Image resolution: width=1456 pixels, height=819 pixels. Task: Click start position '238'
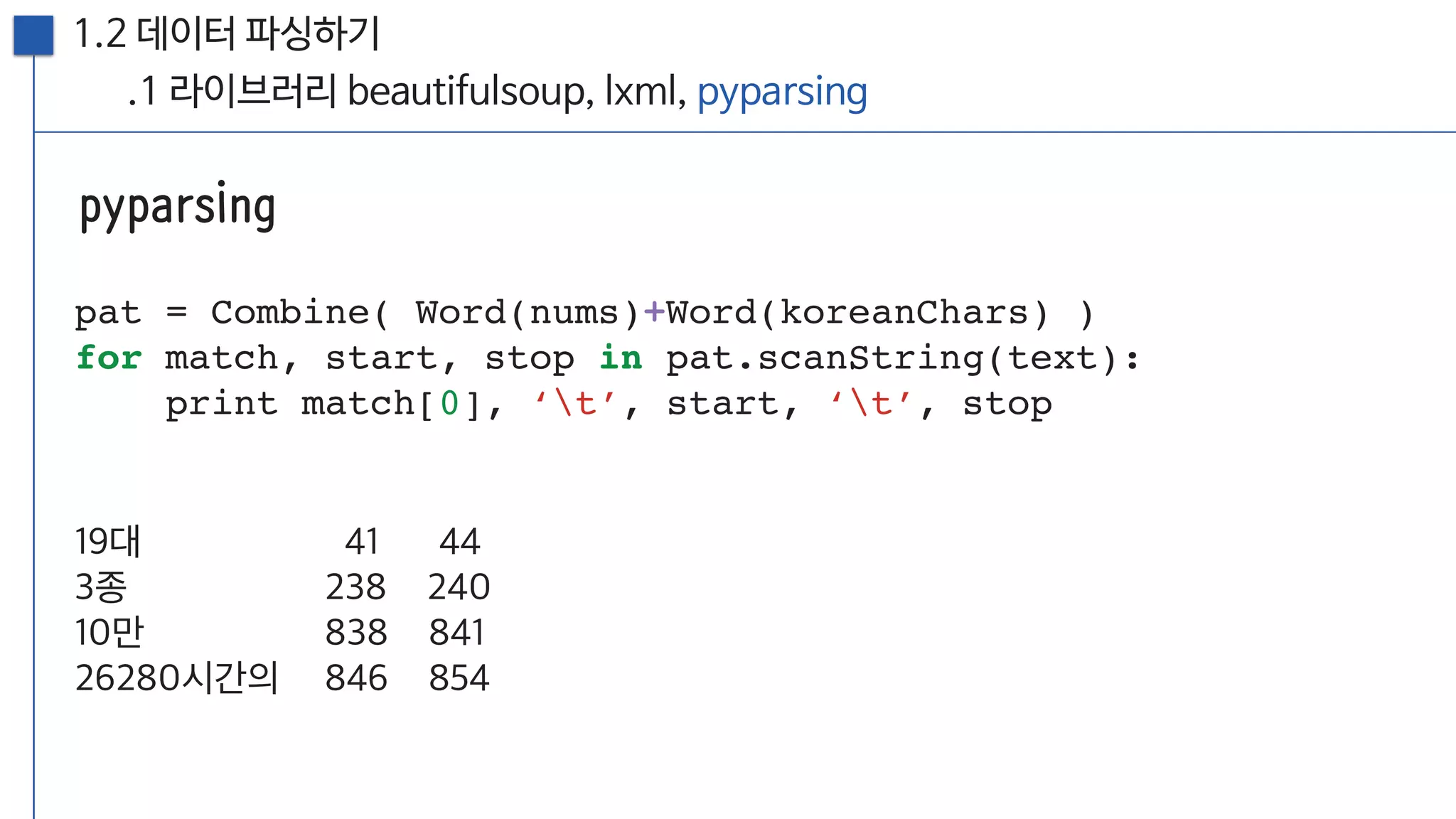point(355,587)
